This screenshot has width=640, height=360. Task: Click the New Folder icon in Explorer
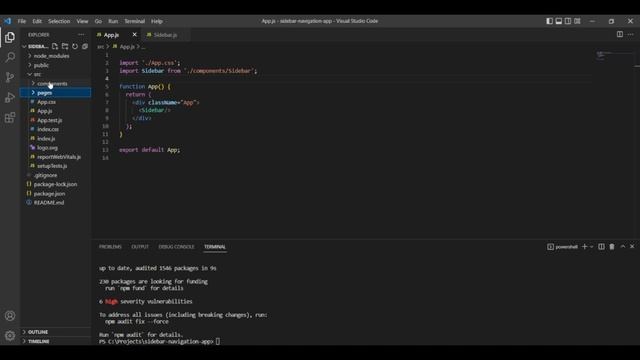point(65,47)
